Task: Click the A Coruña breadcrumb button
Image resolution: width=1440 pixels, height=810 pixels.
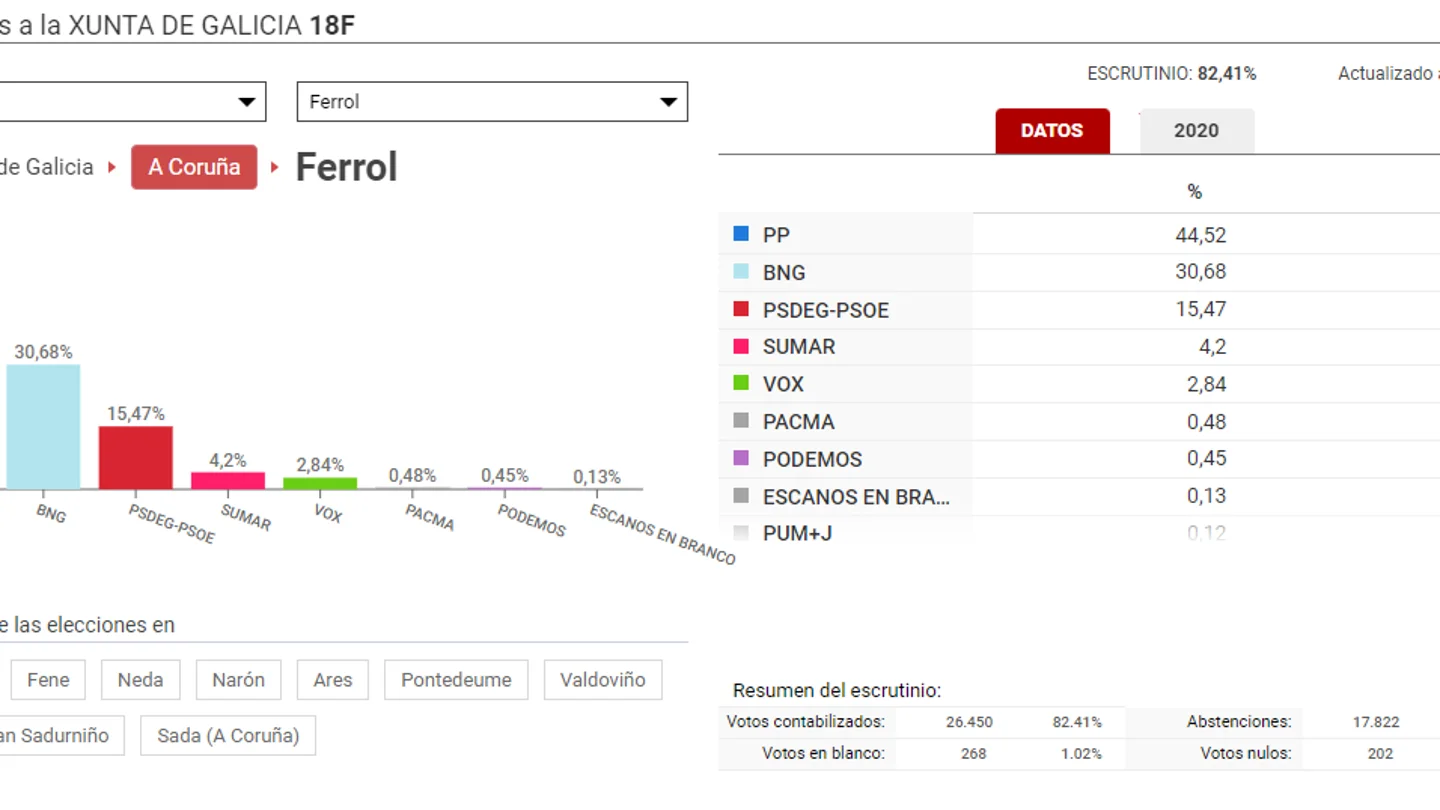Action: pos(194,167)
